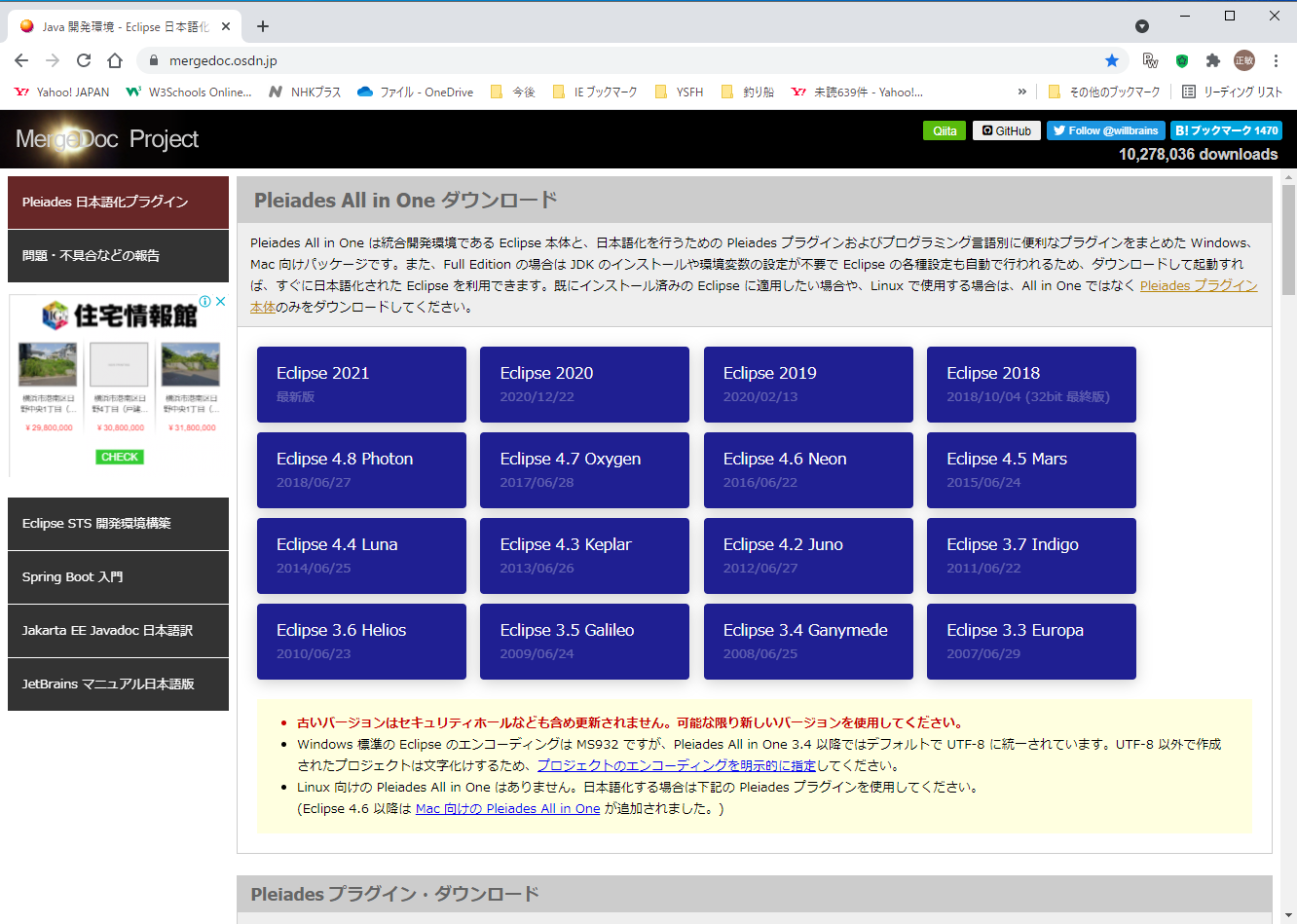Open the extensions puzzle icon

tap(1213, 60)
